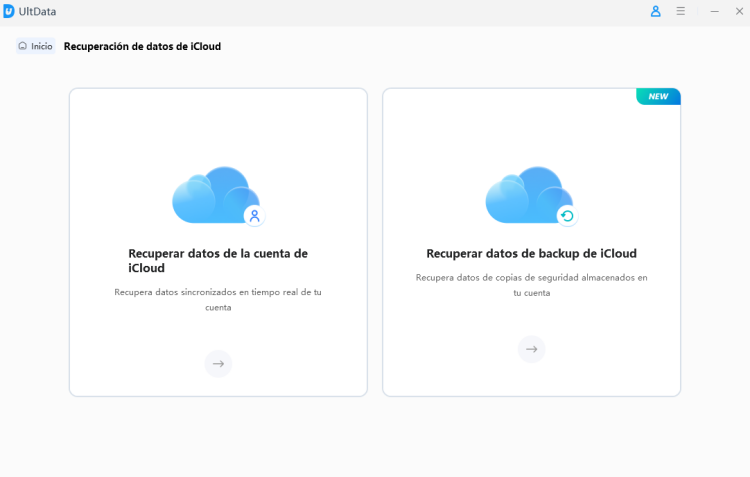Open the hamburger menu icon
The width and height of the screenshot is (750, 477).
(x=680, y=11)
